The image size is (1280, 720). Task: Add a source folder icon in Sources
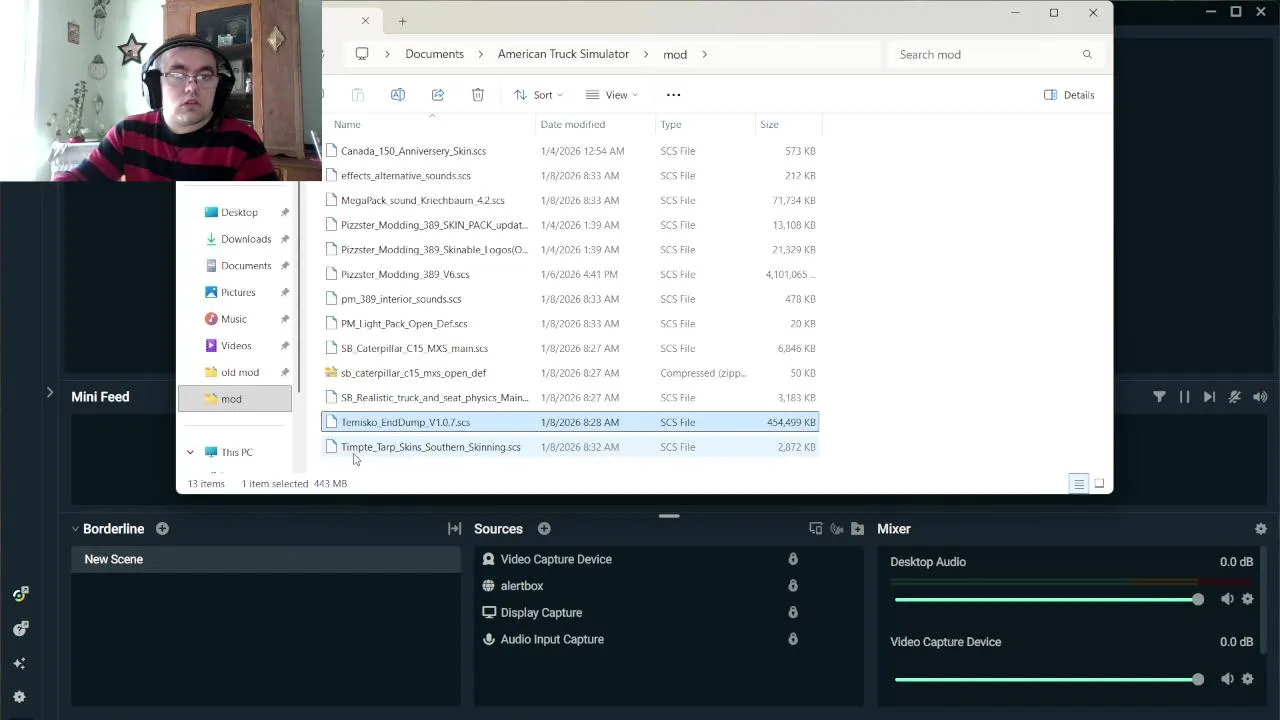click(x=857, y=529)
